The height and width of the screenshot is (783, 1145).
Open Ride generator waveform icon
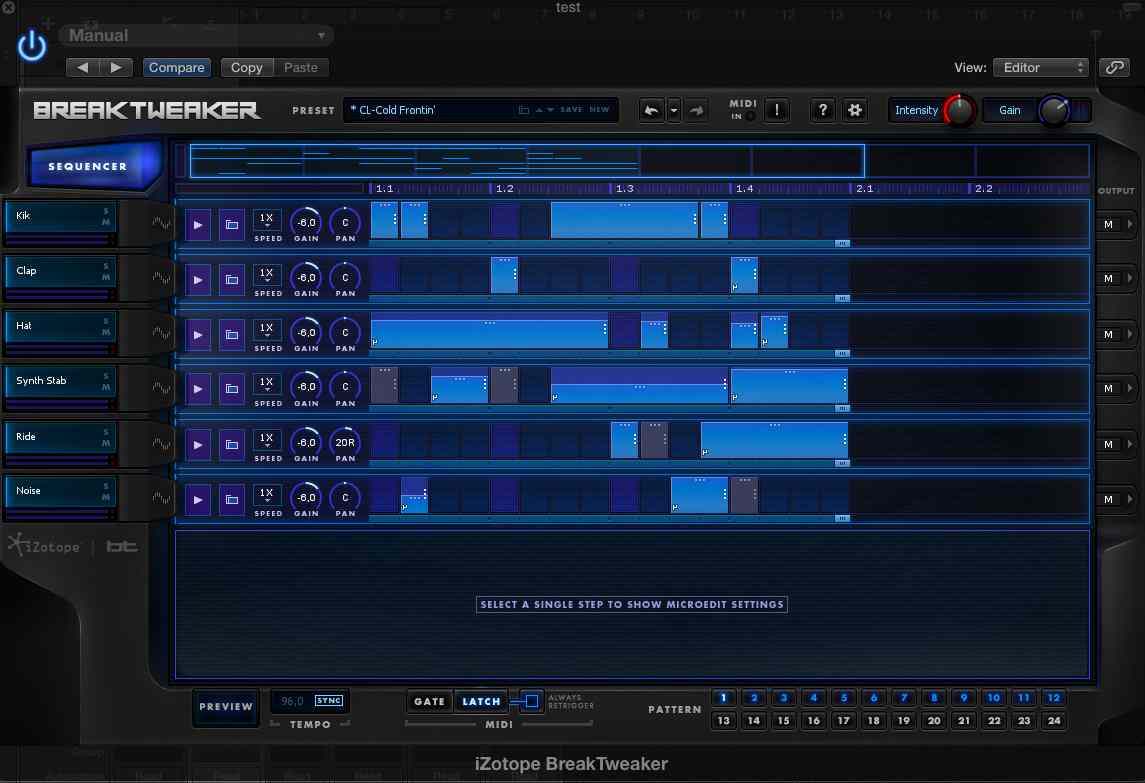161,444
